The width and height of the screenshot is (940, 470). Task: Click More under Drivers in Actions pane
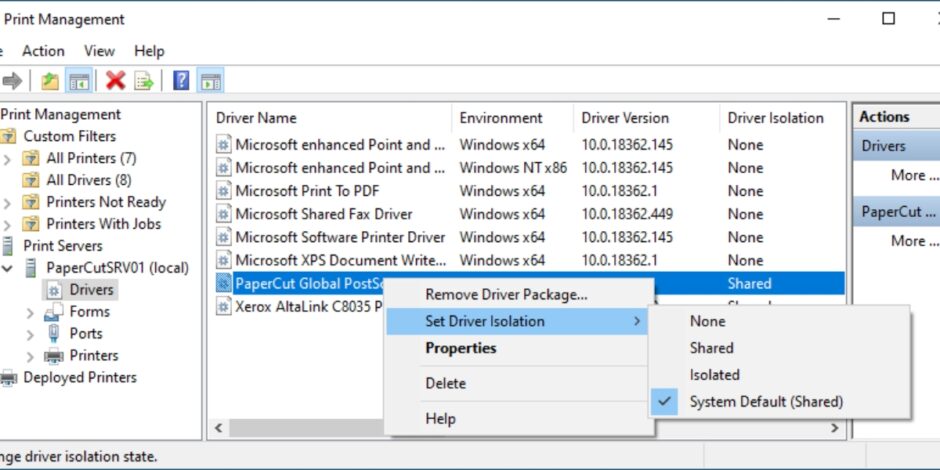(x=908, y=175)
